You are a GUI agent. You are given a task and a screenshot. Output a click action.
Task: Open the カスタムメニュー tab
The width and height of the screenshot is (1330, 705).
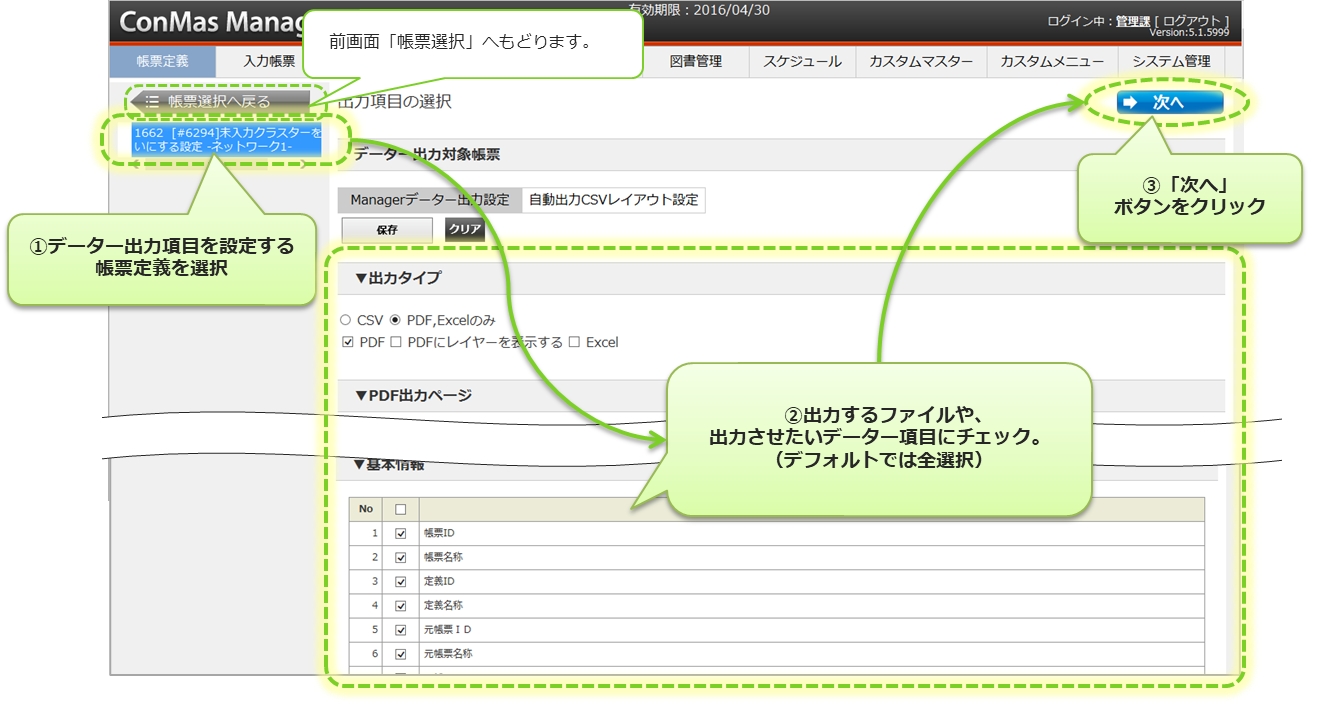click(1052, 61)
